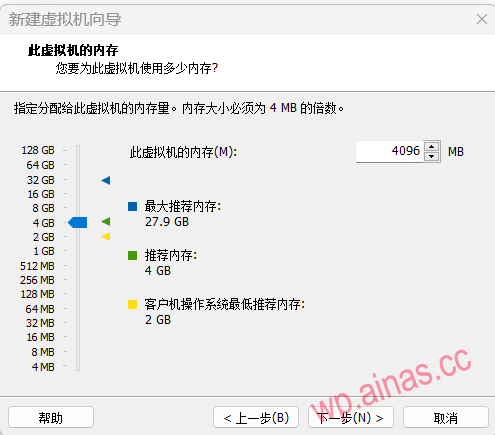Click the 64 GB scale label

click(40, 165)
